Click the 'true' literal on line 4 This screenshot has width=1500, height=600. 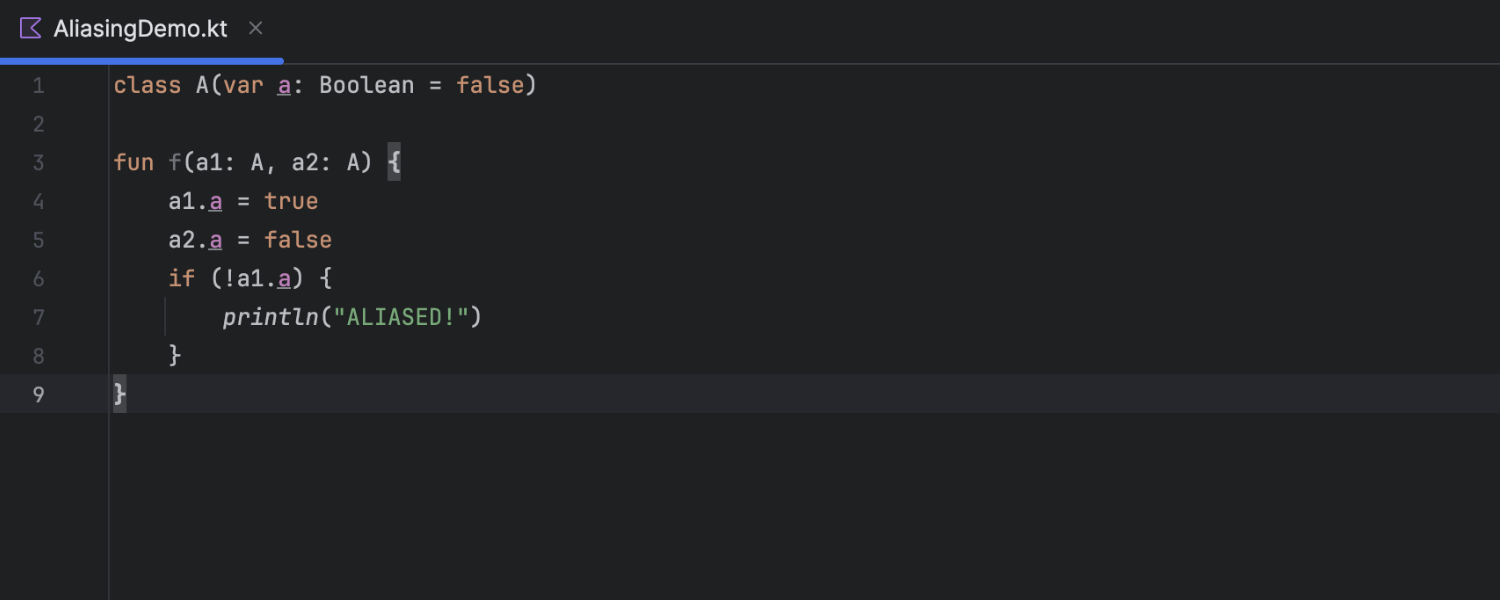(291, 202)
